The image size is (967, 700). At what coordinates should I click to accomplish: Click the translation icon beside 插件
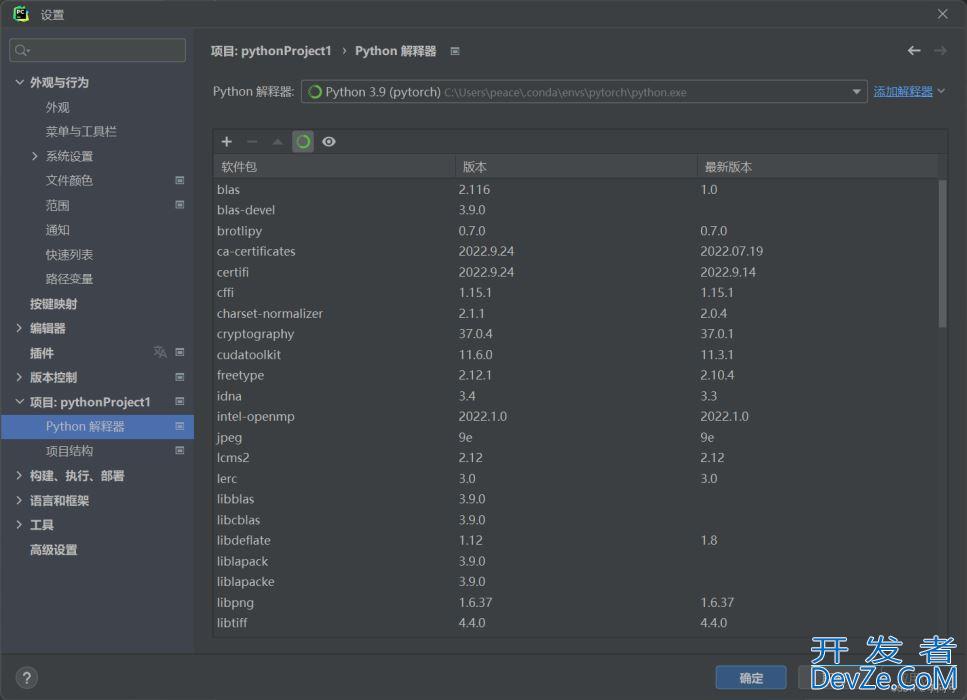tap(160, 352)
